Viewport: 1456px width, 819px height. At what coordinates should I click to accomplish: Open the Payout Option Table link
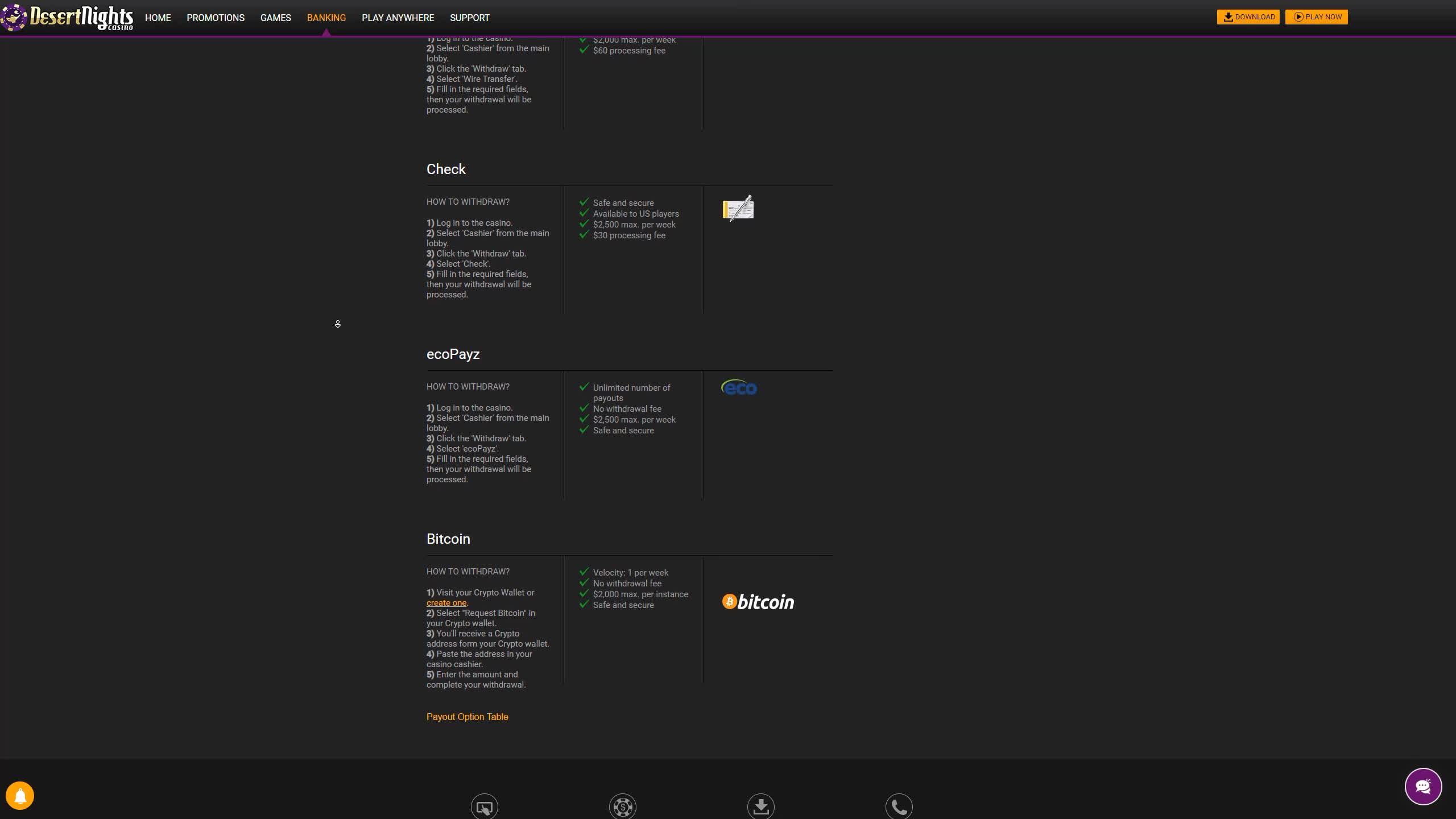coord(467,717)
